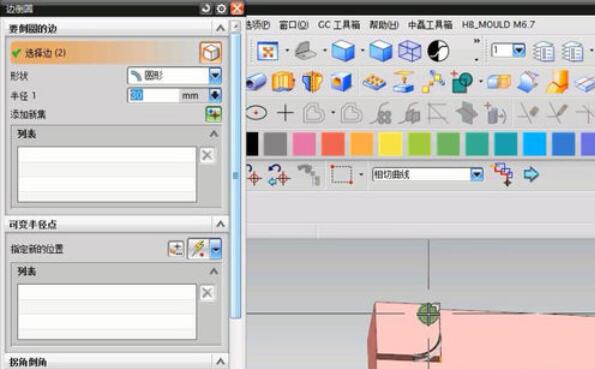Remove an entry with the first list's X button
Viewport: 595px width, 369px height.
tap(207, 155)
